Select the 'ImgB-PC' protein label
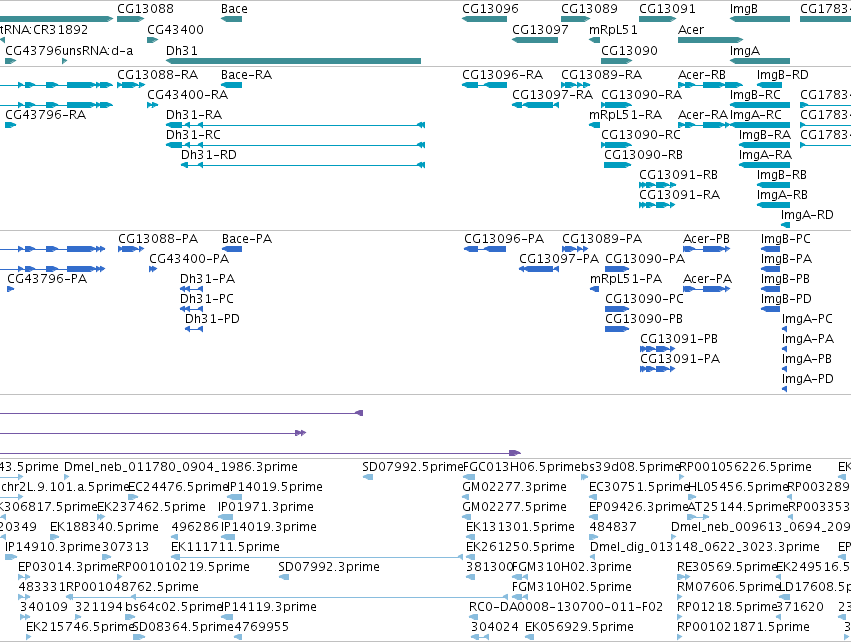Screen dimensions: 851x642 (786, 239)
